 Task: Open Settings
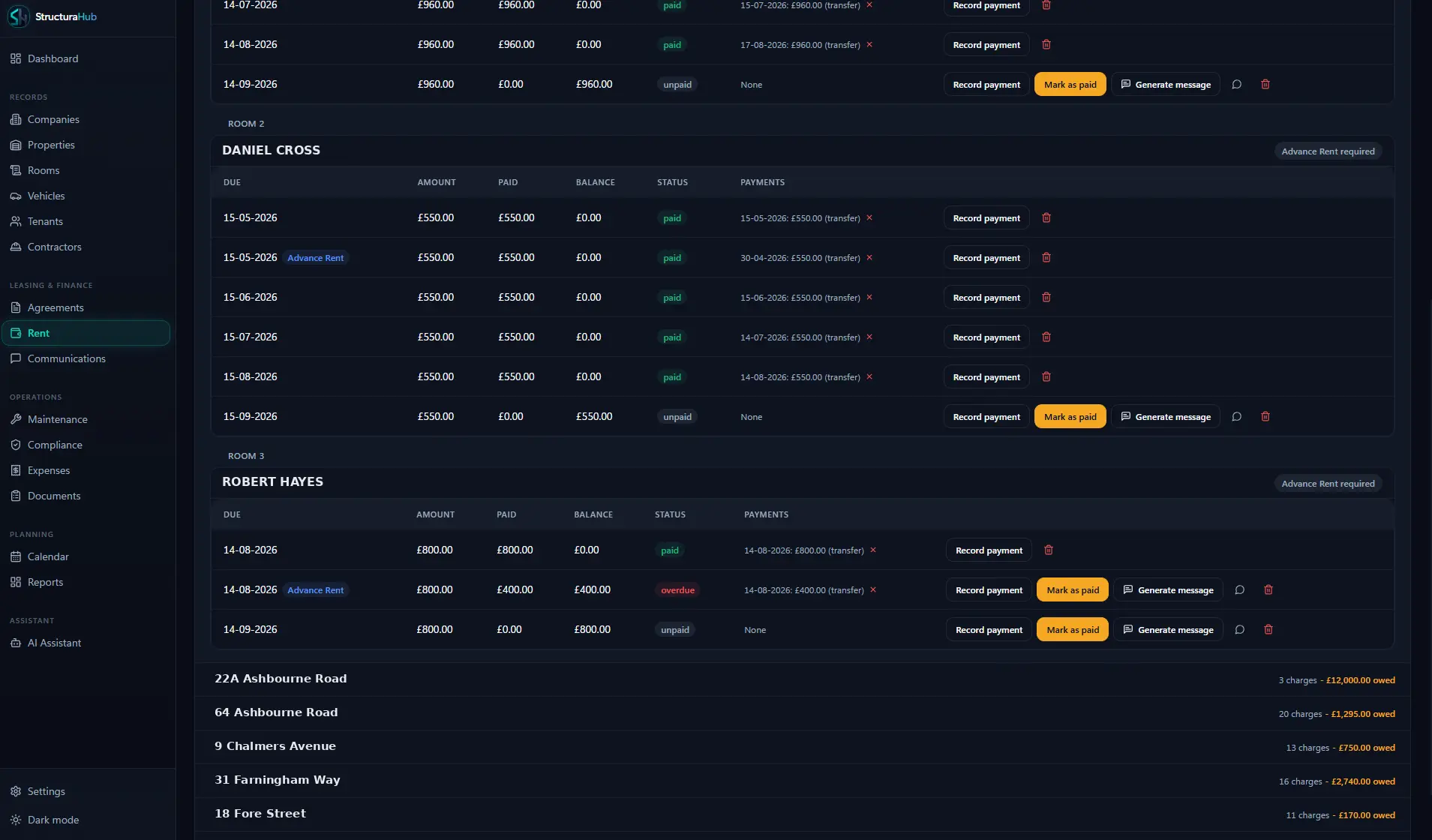(x=46, y=791)
